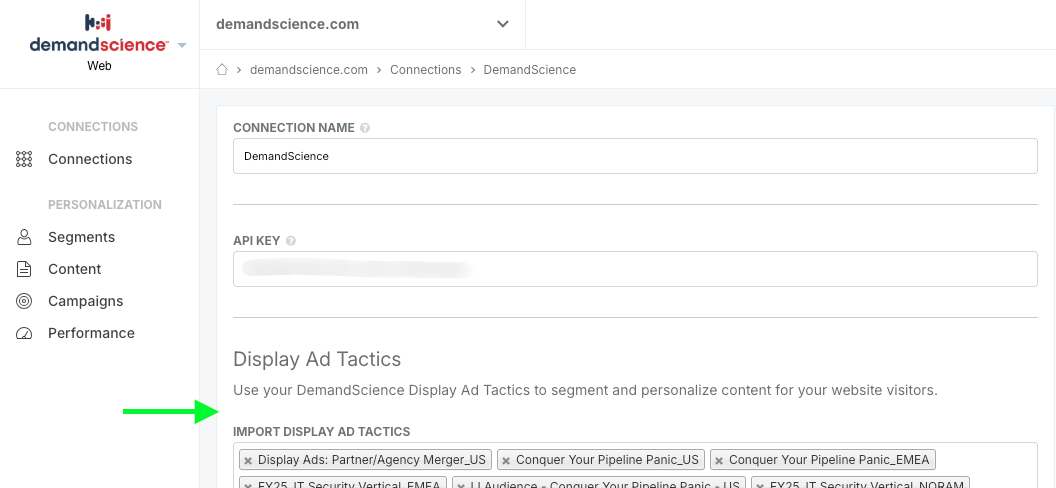Click the Connections grid icon in sidebar
Viewport: 1056px width, 488px height.
pos(24,159)
